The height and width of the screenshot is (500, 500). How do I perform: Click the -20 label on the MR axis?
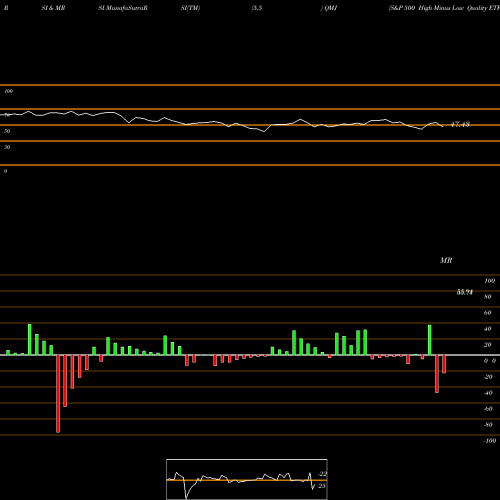click(488, 377)
